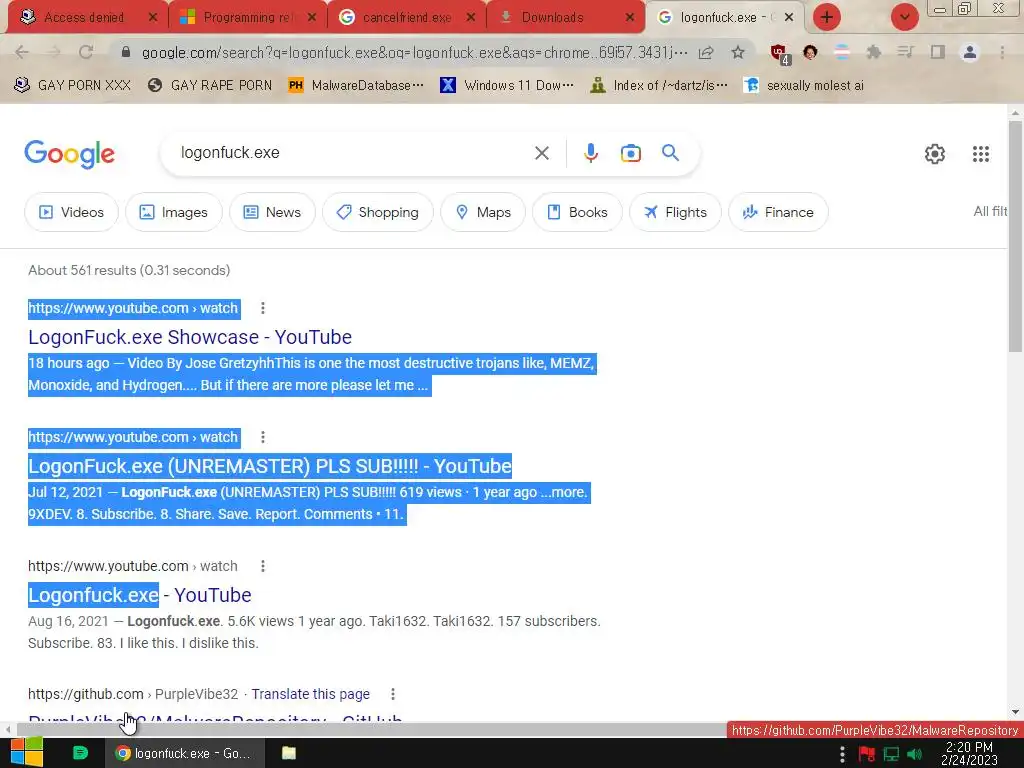
Task: Filter results by Shopping
Action: (377, 212)
